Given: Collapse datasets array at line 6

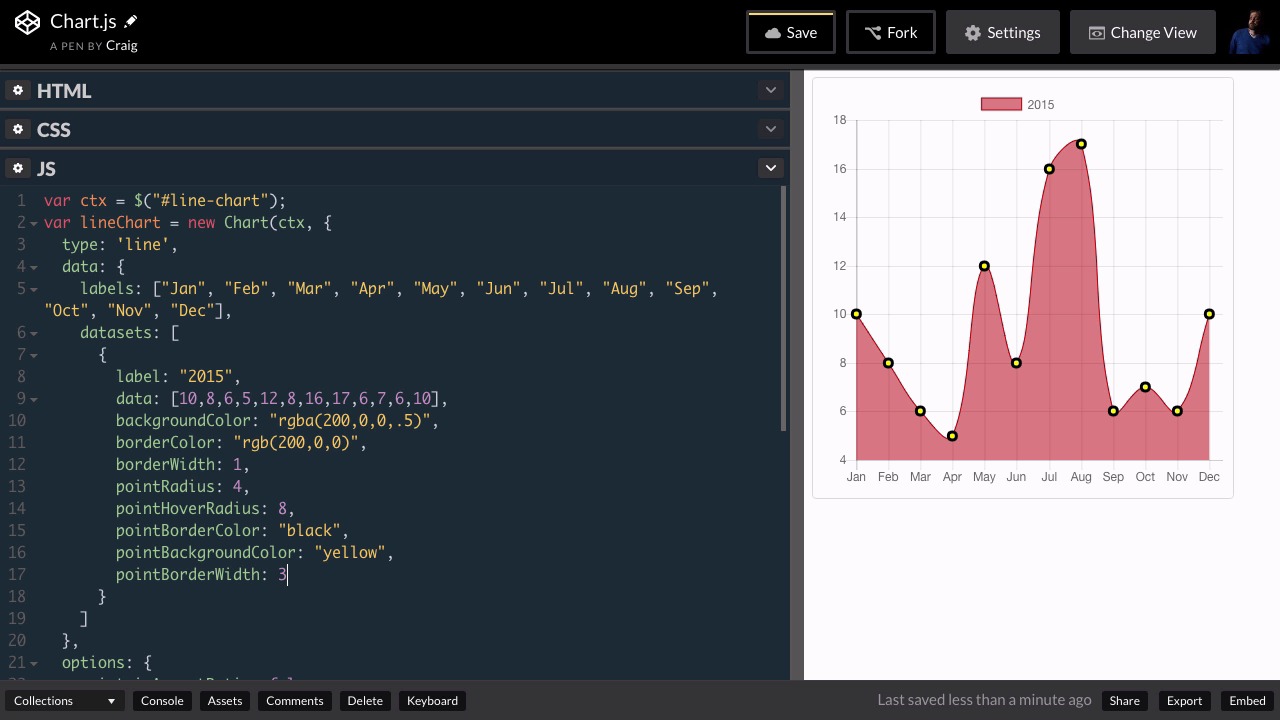Looking at the screenshot, I should tap(34, 333).
